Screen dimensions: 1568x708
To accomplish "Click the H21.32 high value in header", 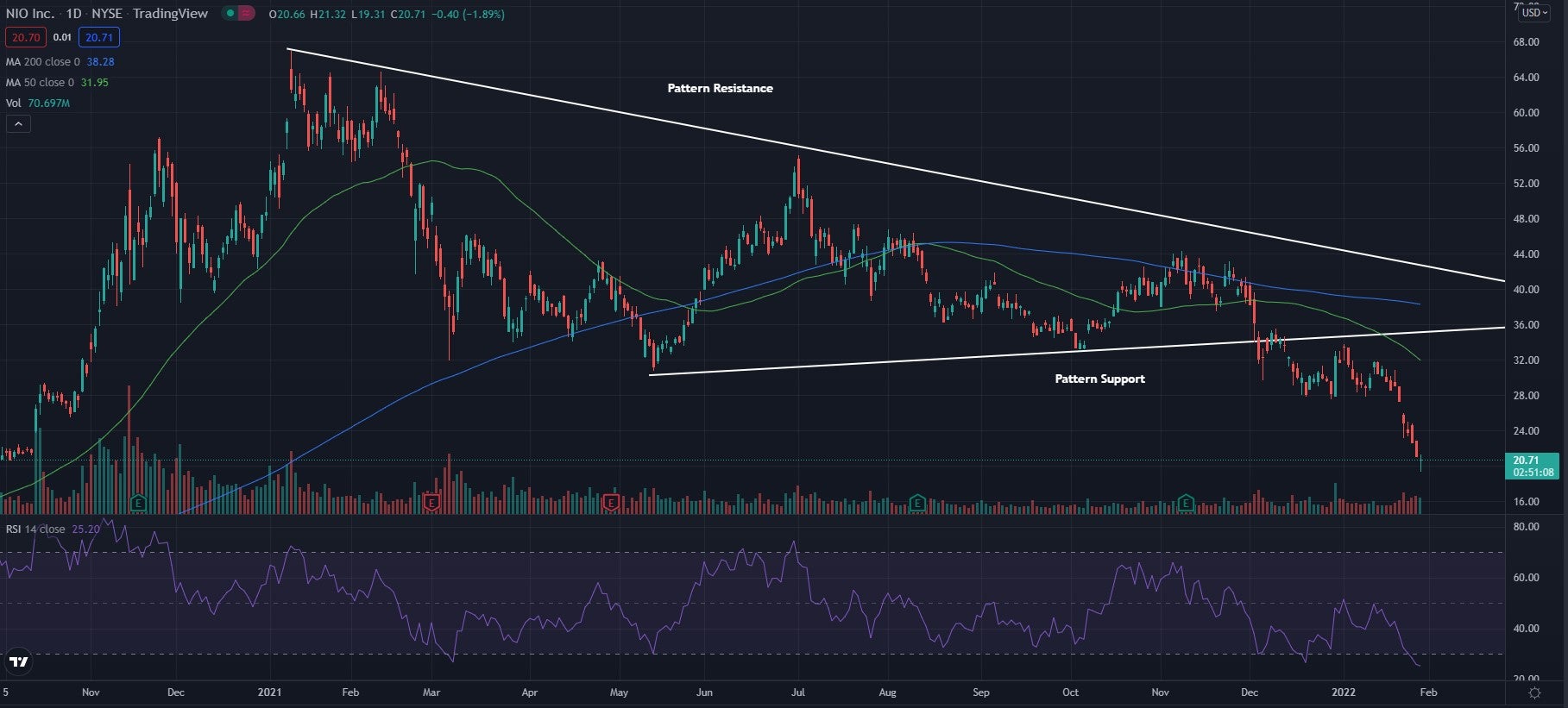I will point(329,15).
